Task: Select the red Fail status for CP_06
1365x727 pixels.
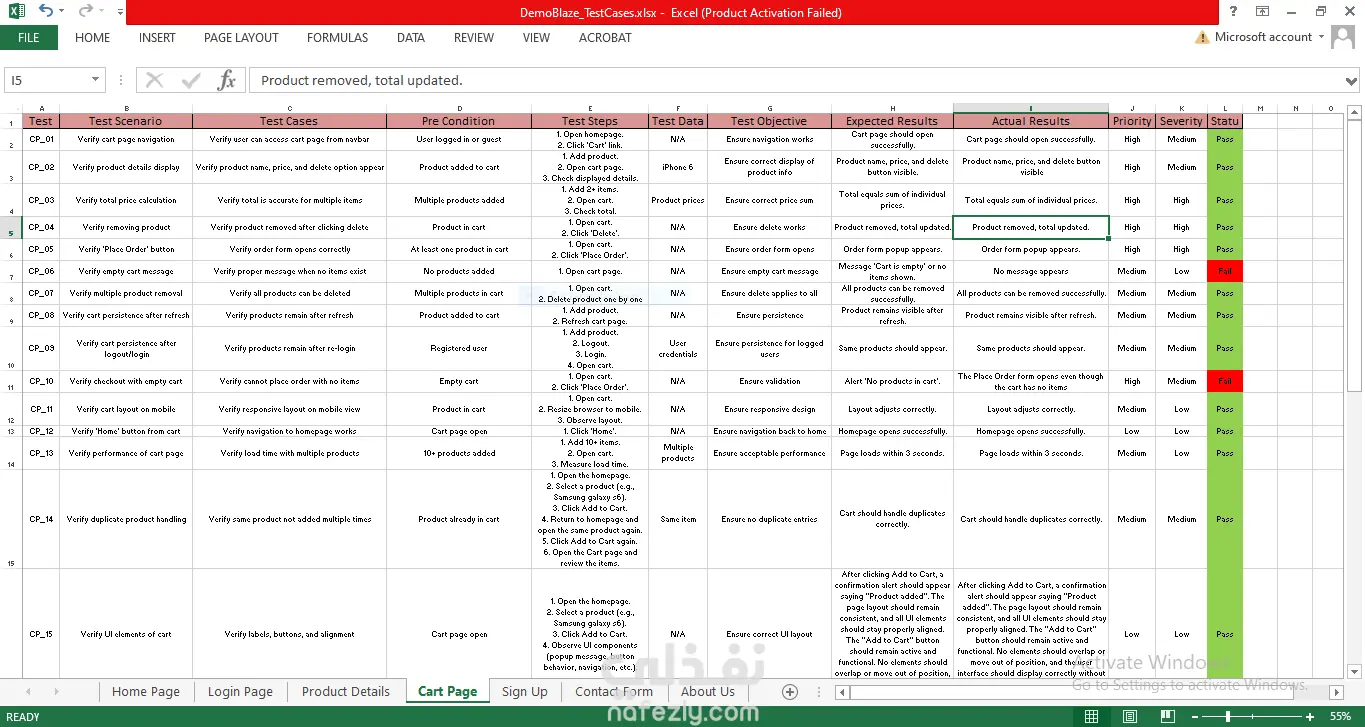Action: tap(1225, 271)
